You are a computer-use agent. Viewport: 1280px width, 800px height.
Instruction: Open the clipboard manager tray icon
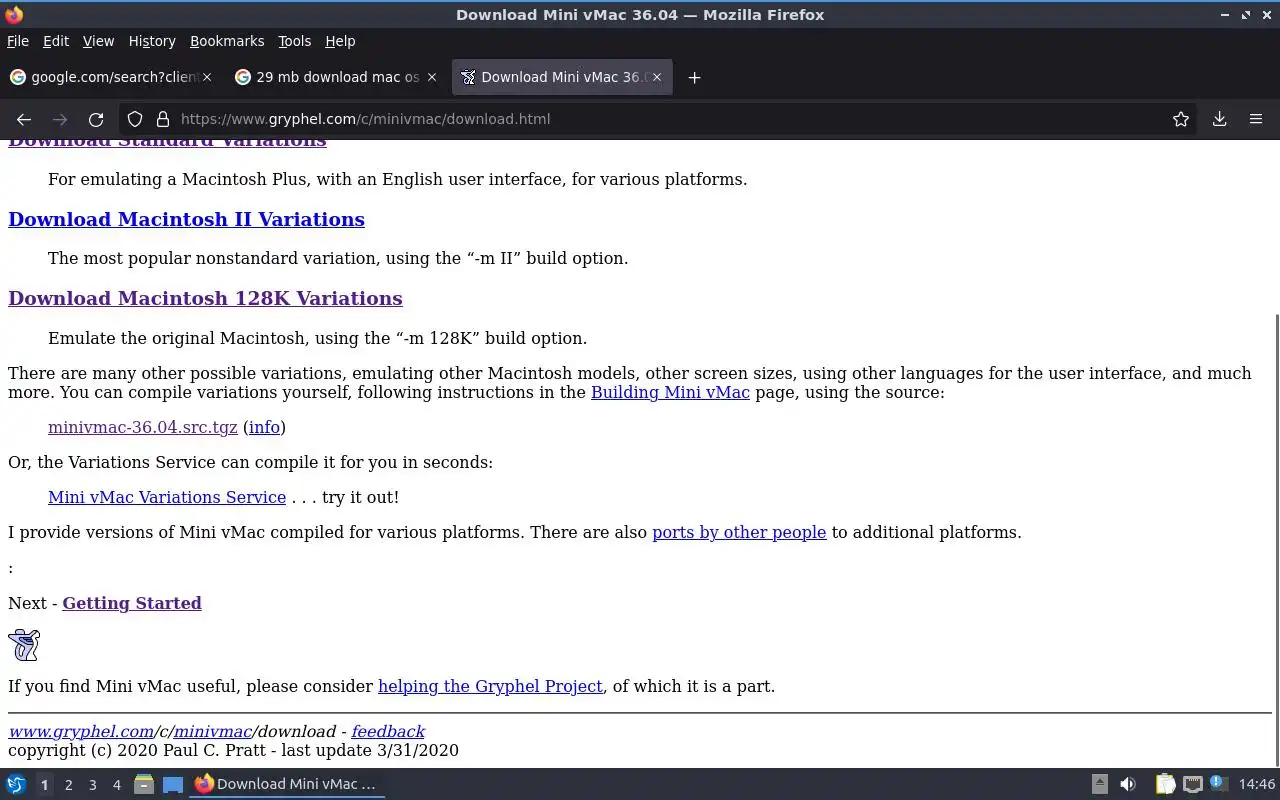[1165, 784]
